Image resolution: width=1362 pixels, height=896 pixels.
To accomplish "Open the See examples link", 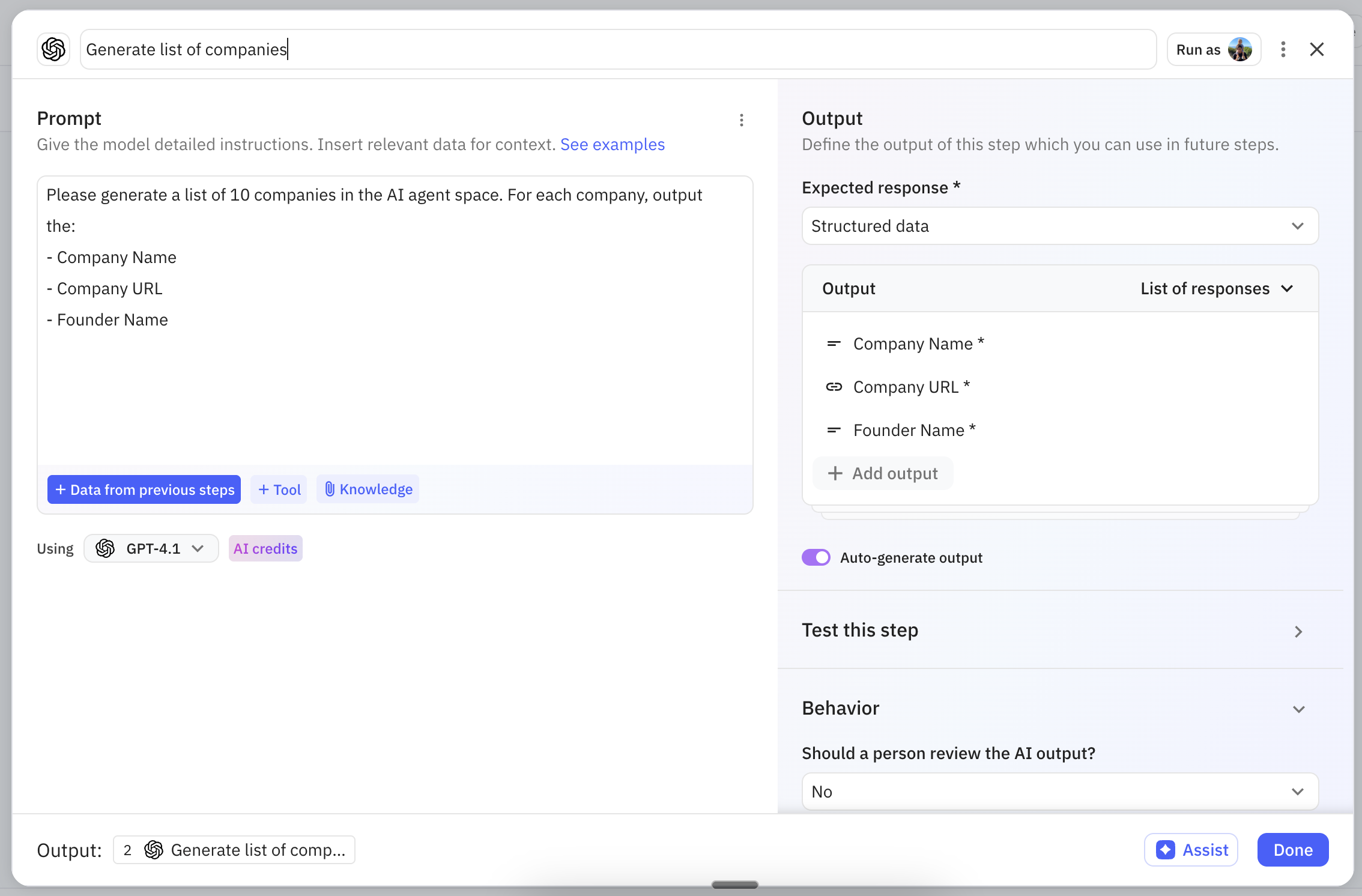I will click(612, 144).
